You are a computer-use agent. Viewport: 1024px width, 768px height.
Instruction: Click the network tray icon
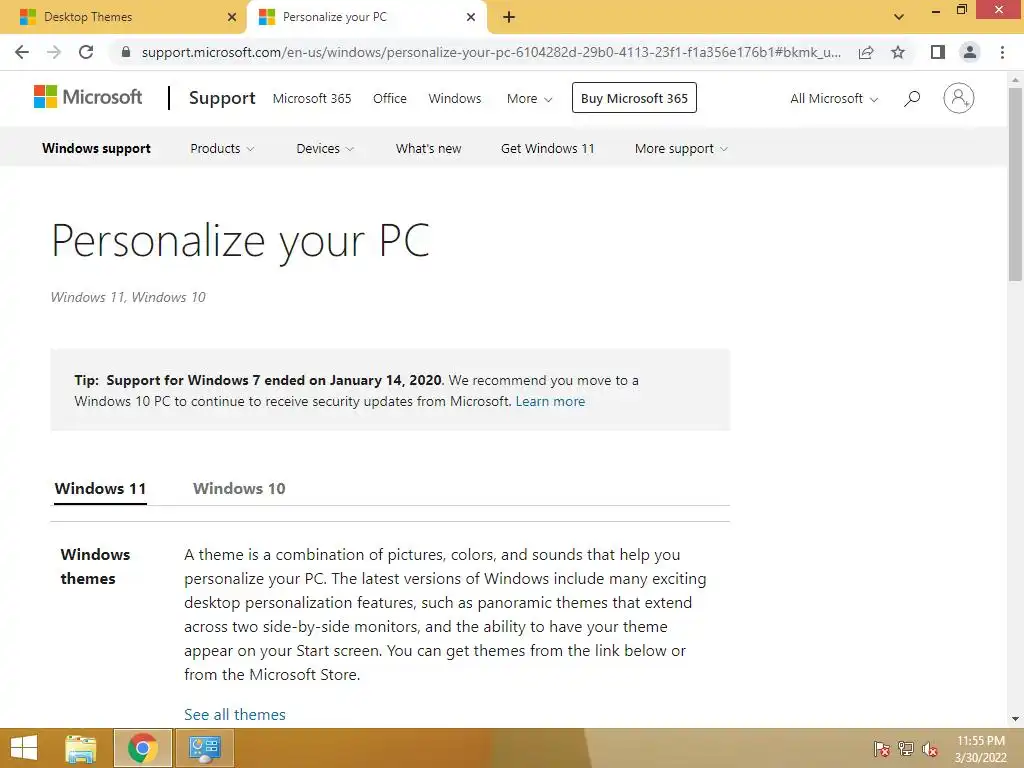point(906,748)
